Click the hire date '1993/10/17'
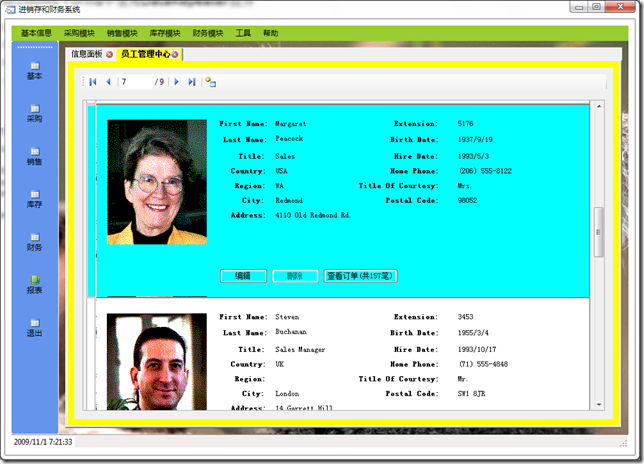 (x=477, y=349)
